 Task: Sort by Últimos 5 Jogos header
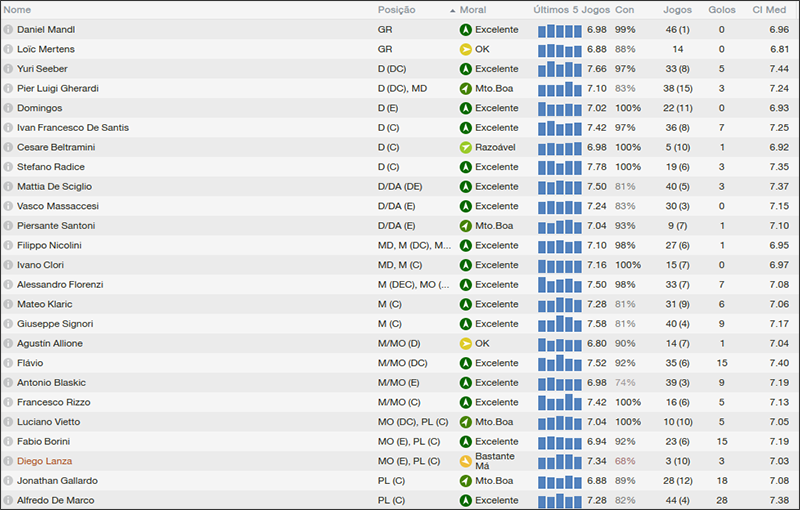pyautogui.click(x=571, y=10)
